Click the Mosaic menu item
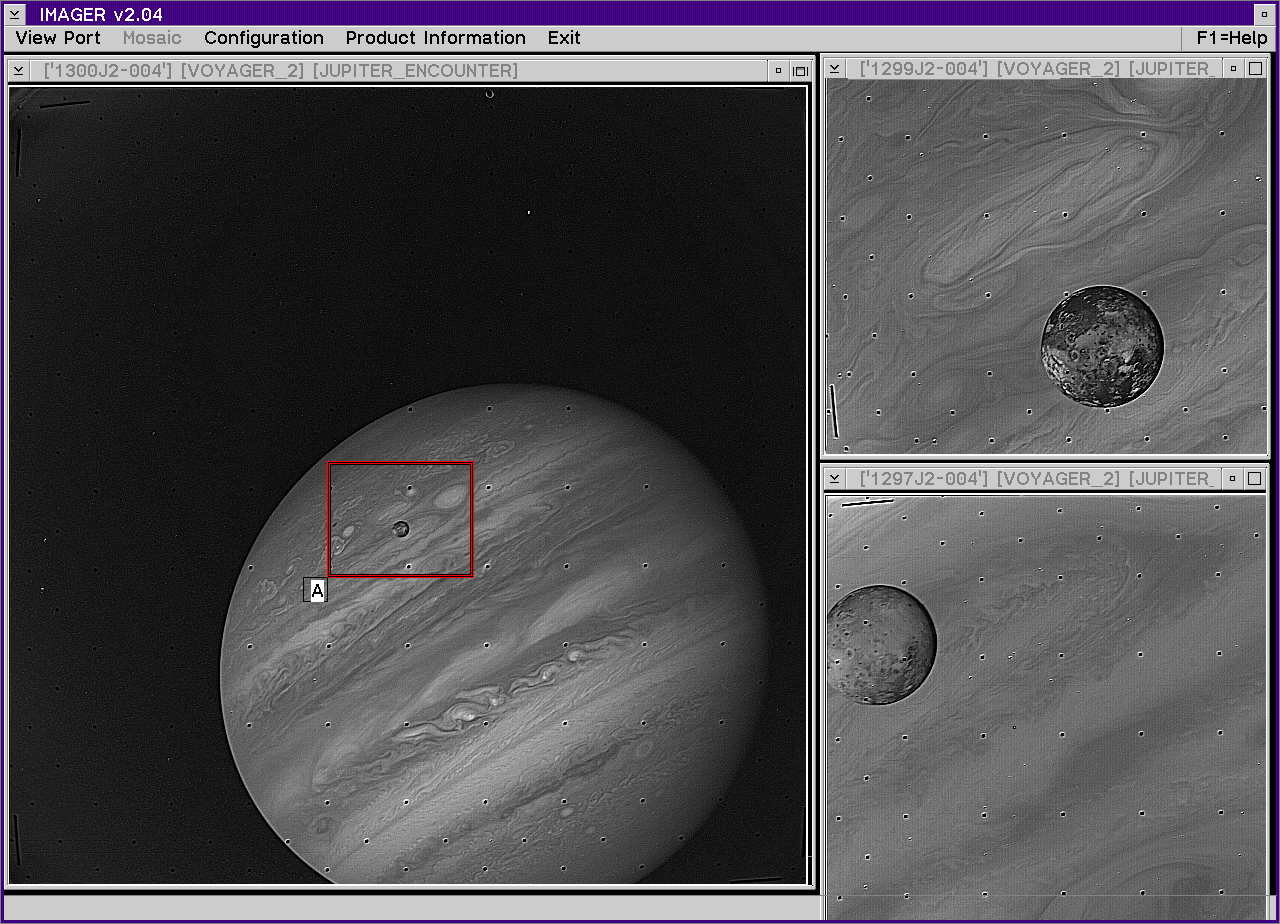 [152, 38]
